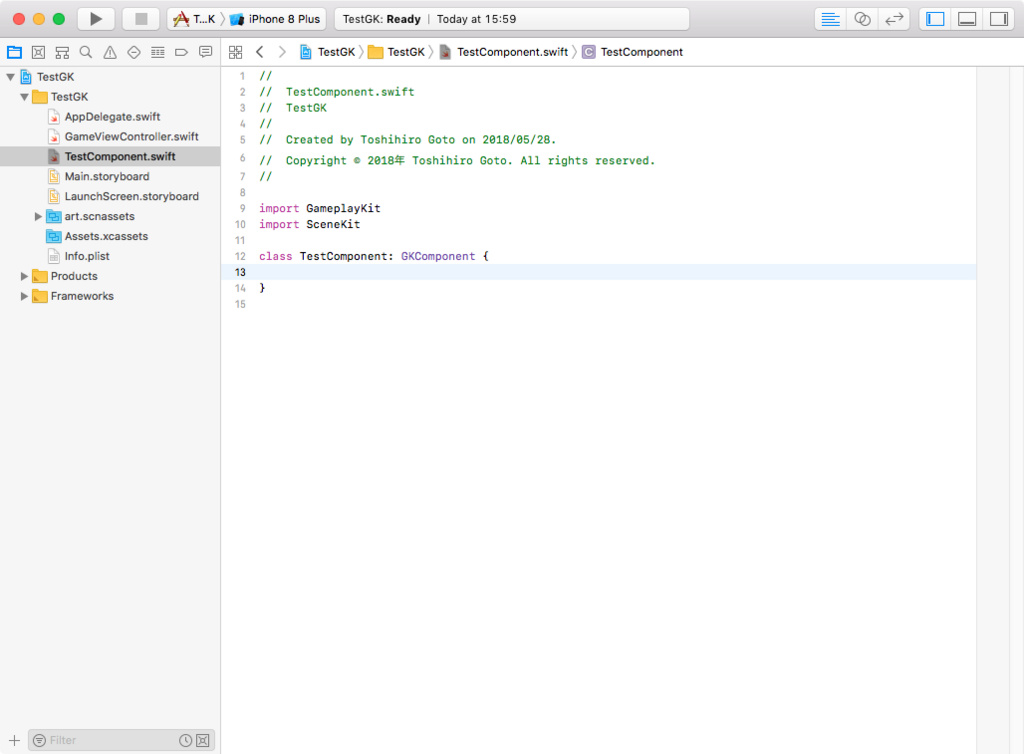Image resolution: width=1024 pixels, height=754 pixels.
Task: Expand the Frameworks group
Action: pos(24,296)
